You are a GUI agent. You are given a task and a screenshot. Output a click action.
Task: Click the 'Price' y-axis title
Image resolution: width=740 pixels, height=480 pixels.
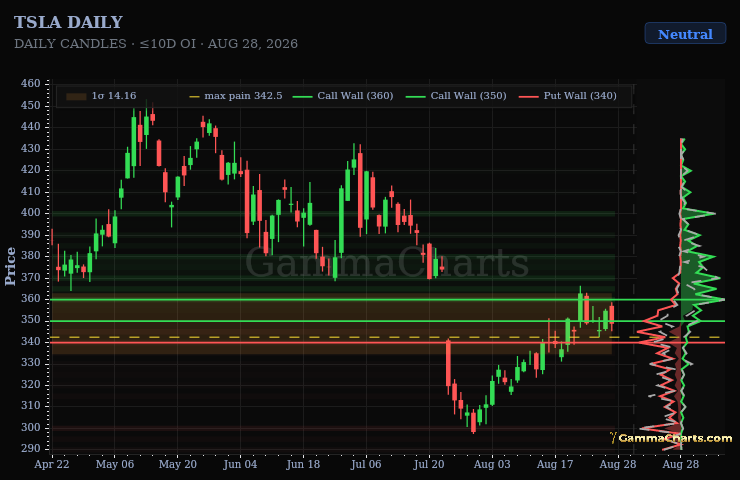[x=10, y=266]
